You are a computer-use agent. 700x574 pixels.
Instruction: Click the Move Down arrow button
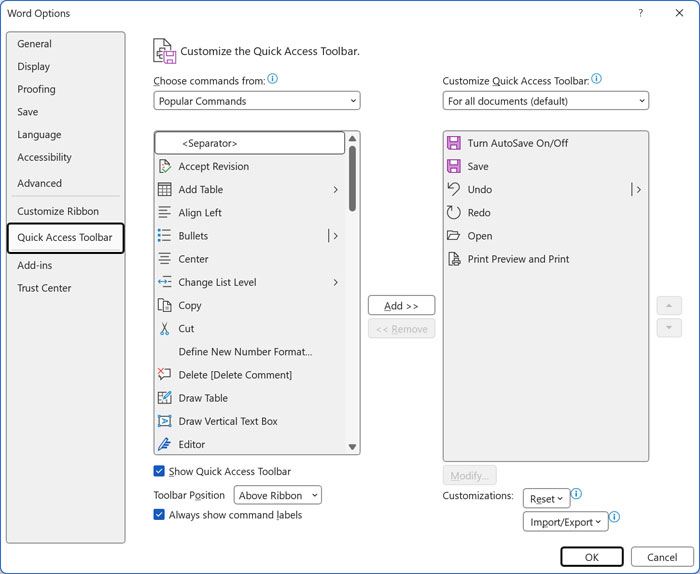(x=669, y=328)
